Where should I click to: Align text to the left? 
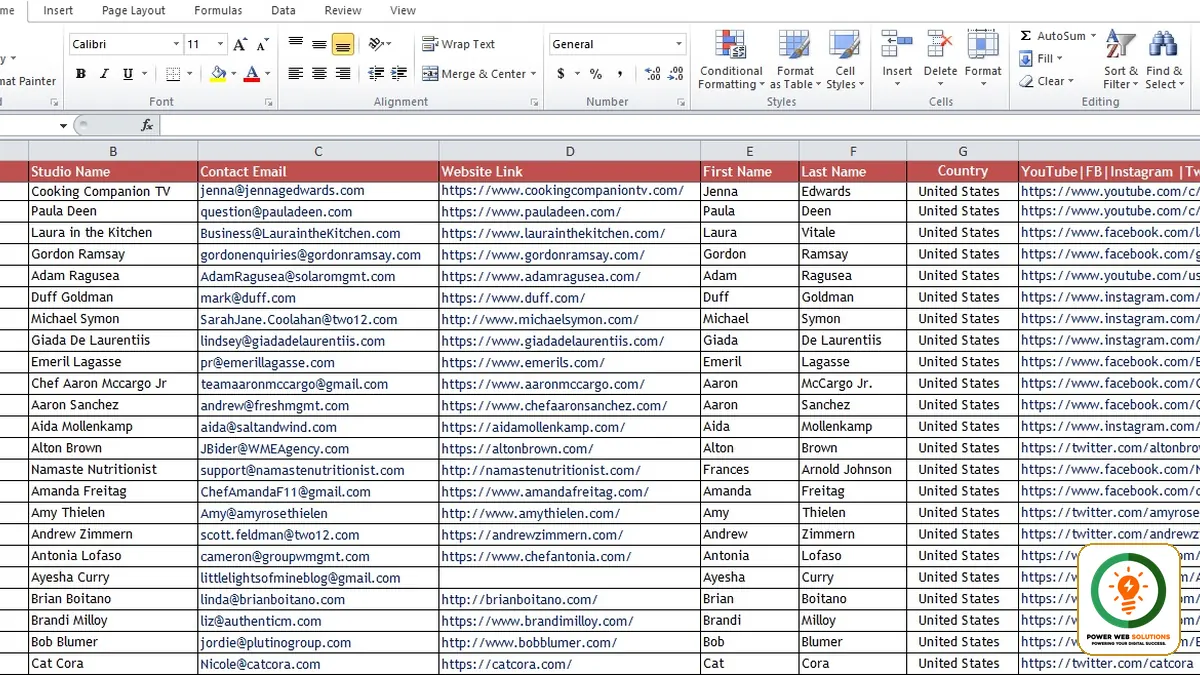(x=295, y=74)
